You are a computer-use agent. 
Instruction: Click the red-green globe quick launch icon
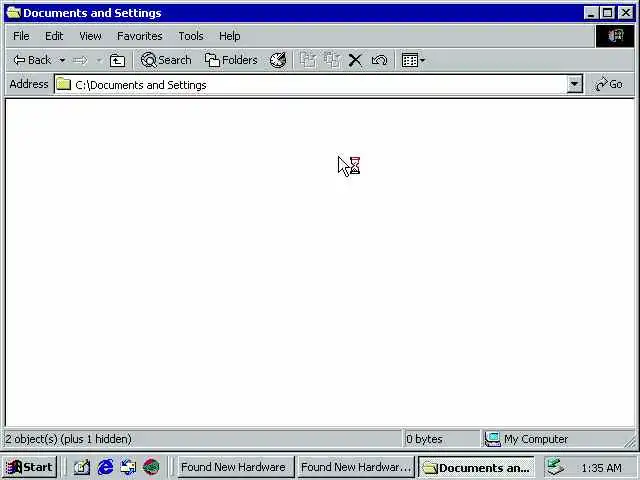pos(151,467)
